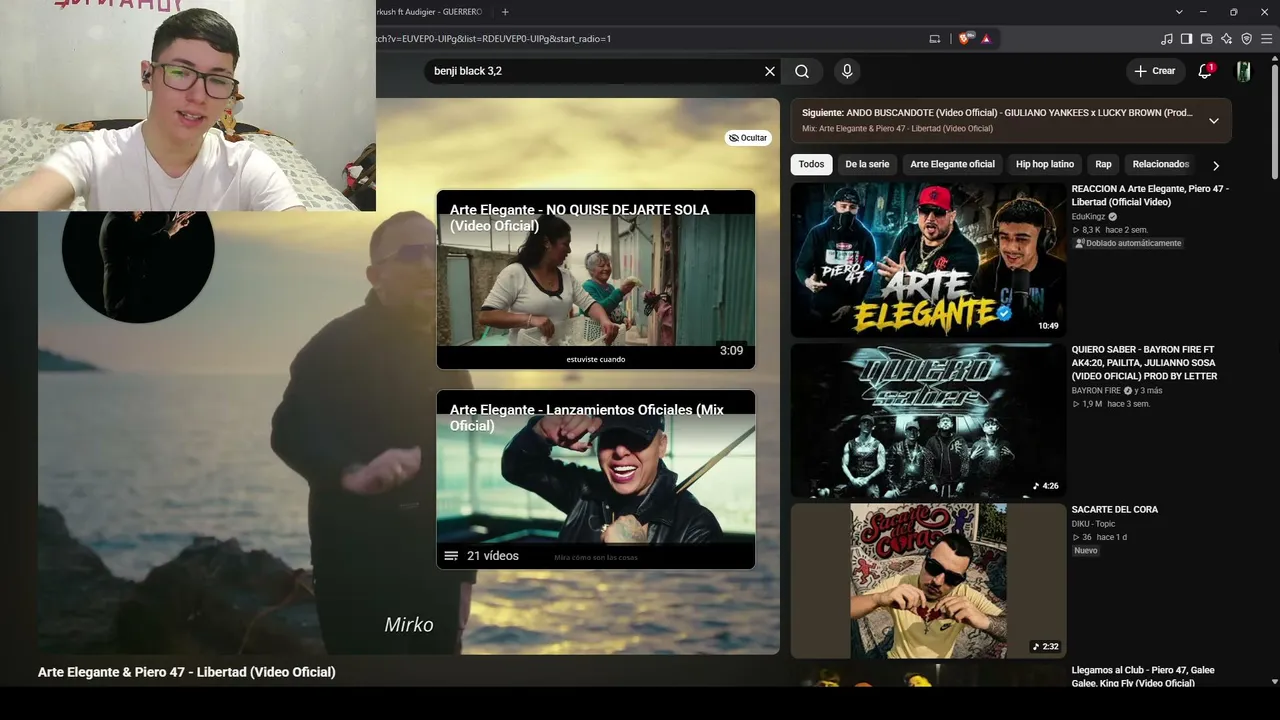Viewport: 1280px width, 720px height.
Task: Open the tab search dropdown arrow
Action: [1180, 12]
